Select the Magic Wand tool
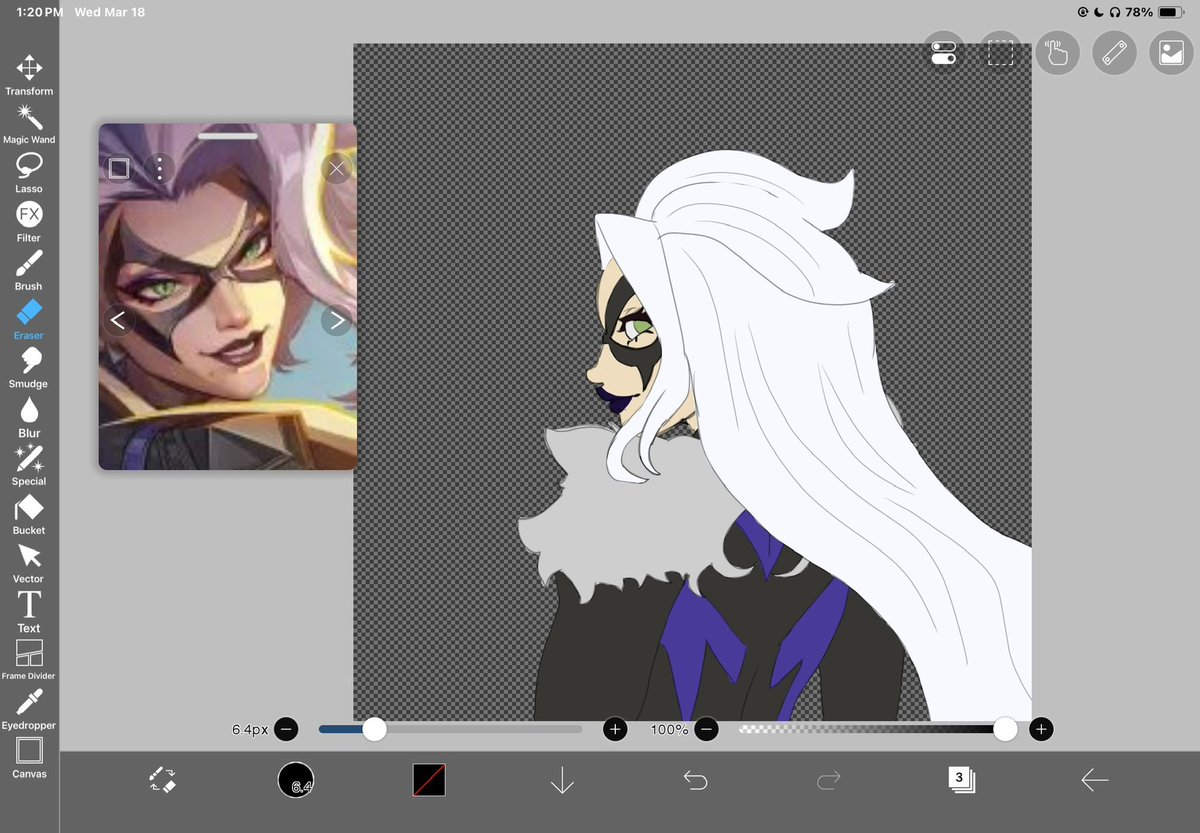This screenshot has height=833, width=1200. 29,125
